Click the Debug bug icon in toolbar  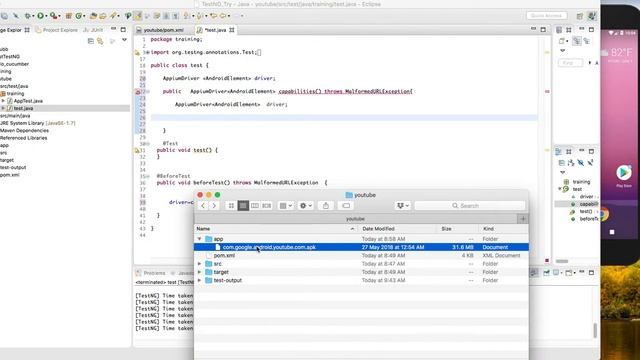27,16
